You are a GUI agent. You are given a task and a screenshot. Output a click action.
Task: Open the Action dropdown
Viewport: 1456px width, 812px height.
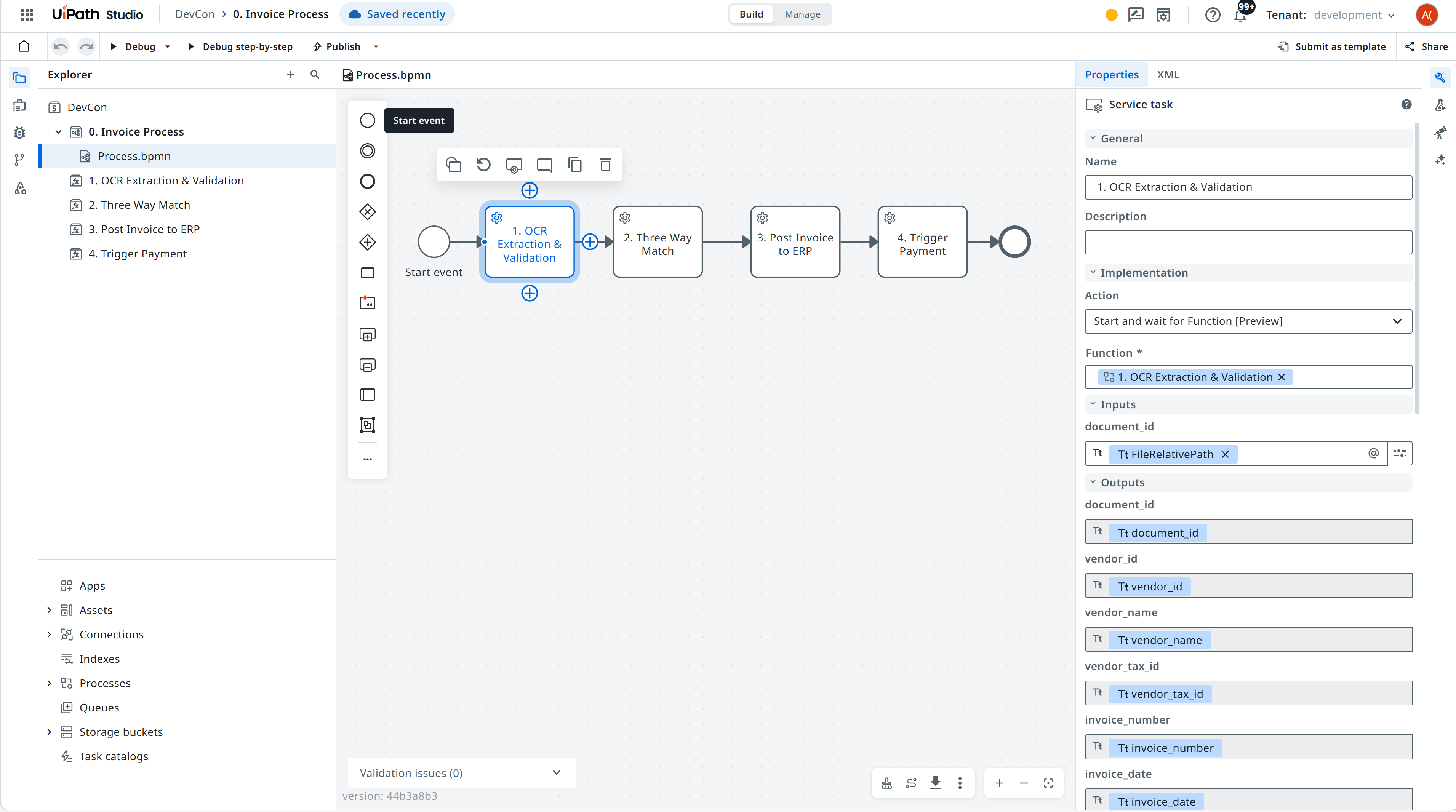(1248, 321)
